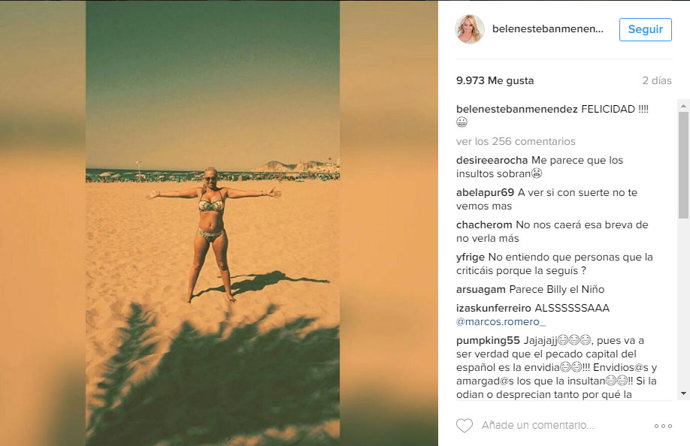Viewport: 690px width, 446px height.
Task: Click the 2 días post timestamp
Action: pos(657,80)
